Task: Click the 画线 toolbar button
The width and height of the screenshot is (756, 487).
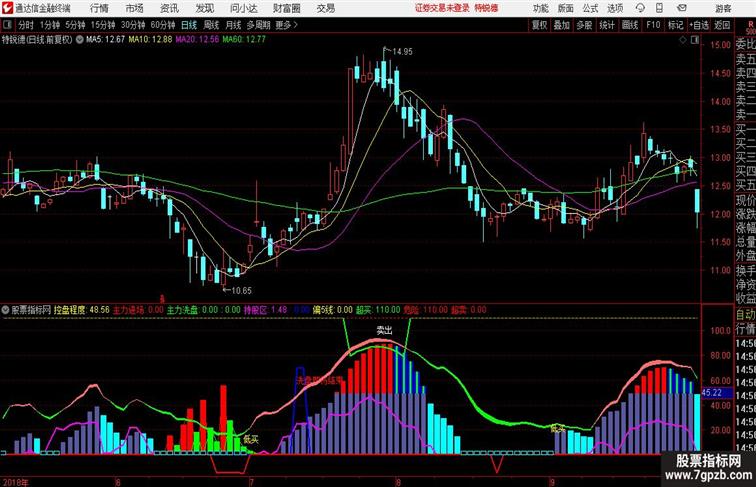Action: (630, 25)
